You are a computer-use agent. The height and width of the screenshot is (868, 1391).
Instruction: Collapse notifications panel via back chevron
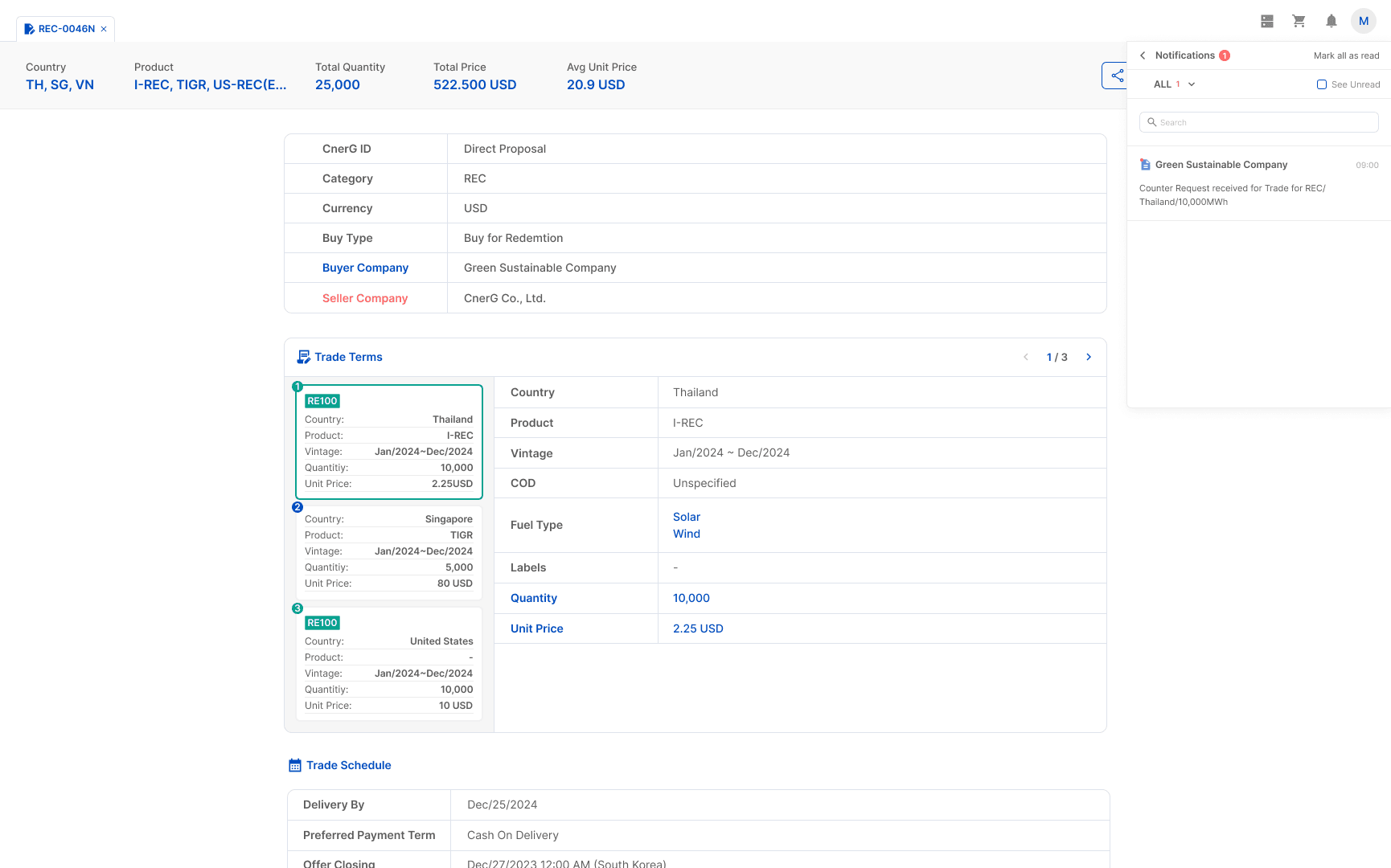point(1143,55)
